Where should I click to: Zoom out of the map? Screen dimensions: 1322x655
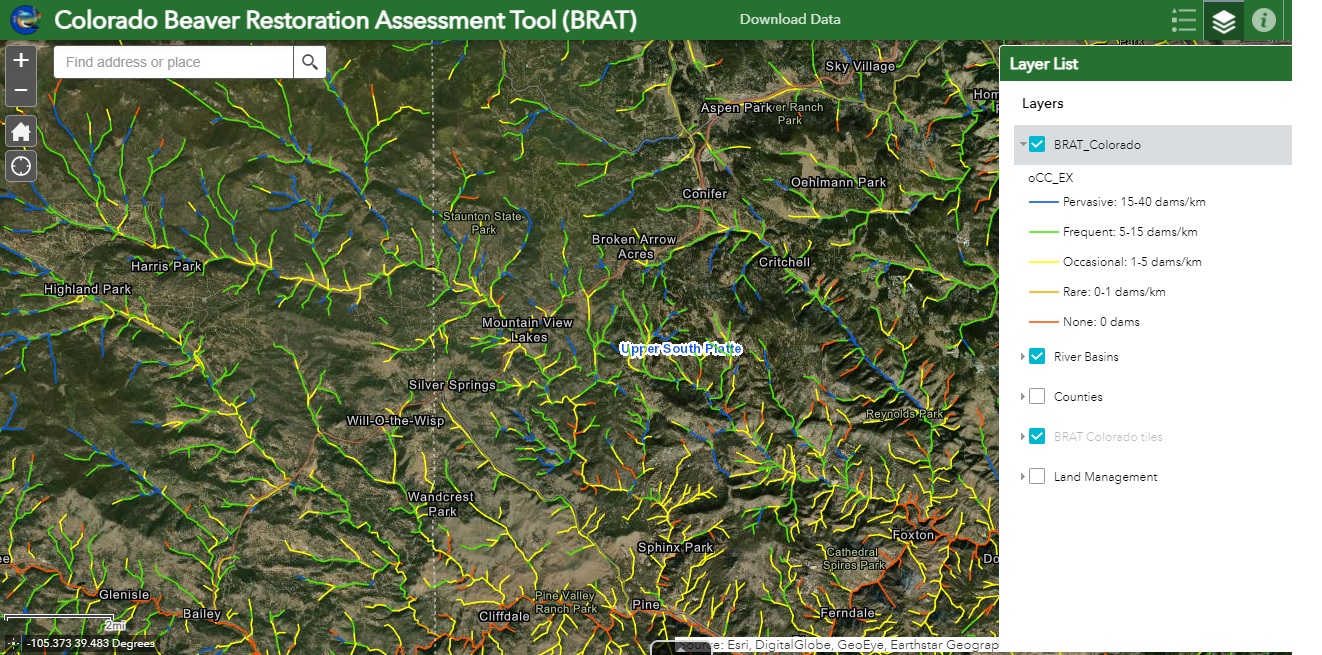pyautogui.click(x=21, y=93)
